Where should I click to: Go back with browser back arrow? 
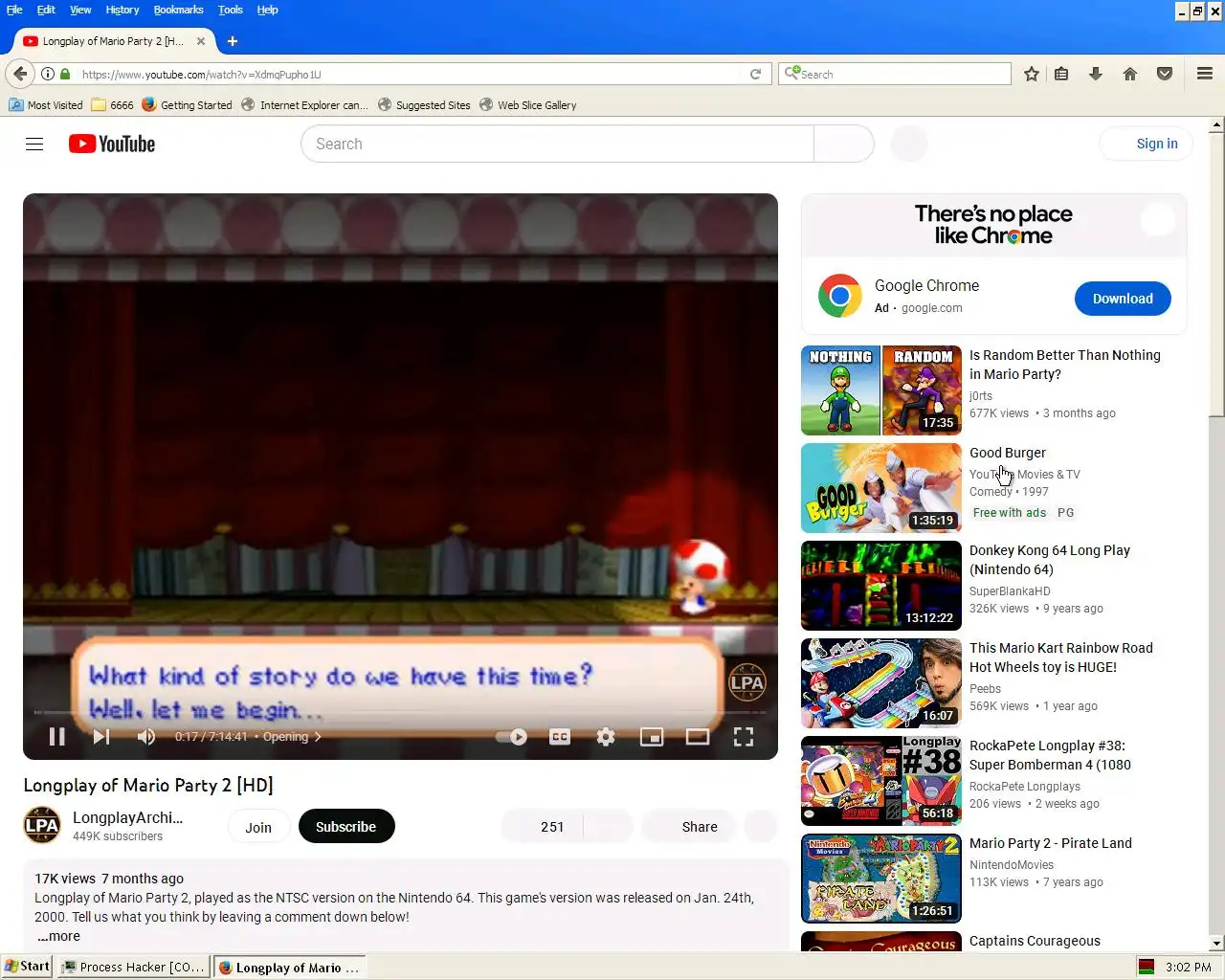(x=20, y=74)
